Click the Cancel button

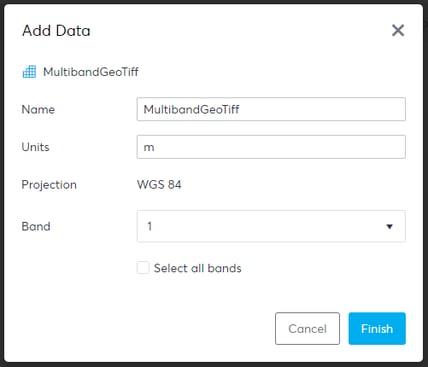click(307, 329)
